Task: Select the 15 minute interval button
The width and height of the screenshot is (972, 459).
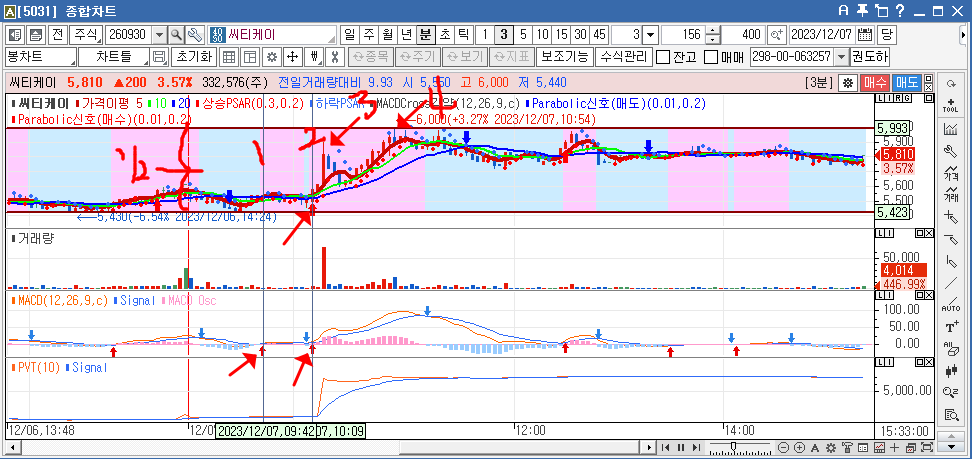Action: click(562, 34)
